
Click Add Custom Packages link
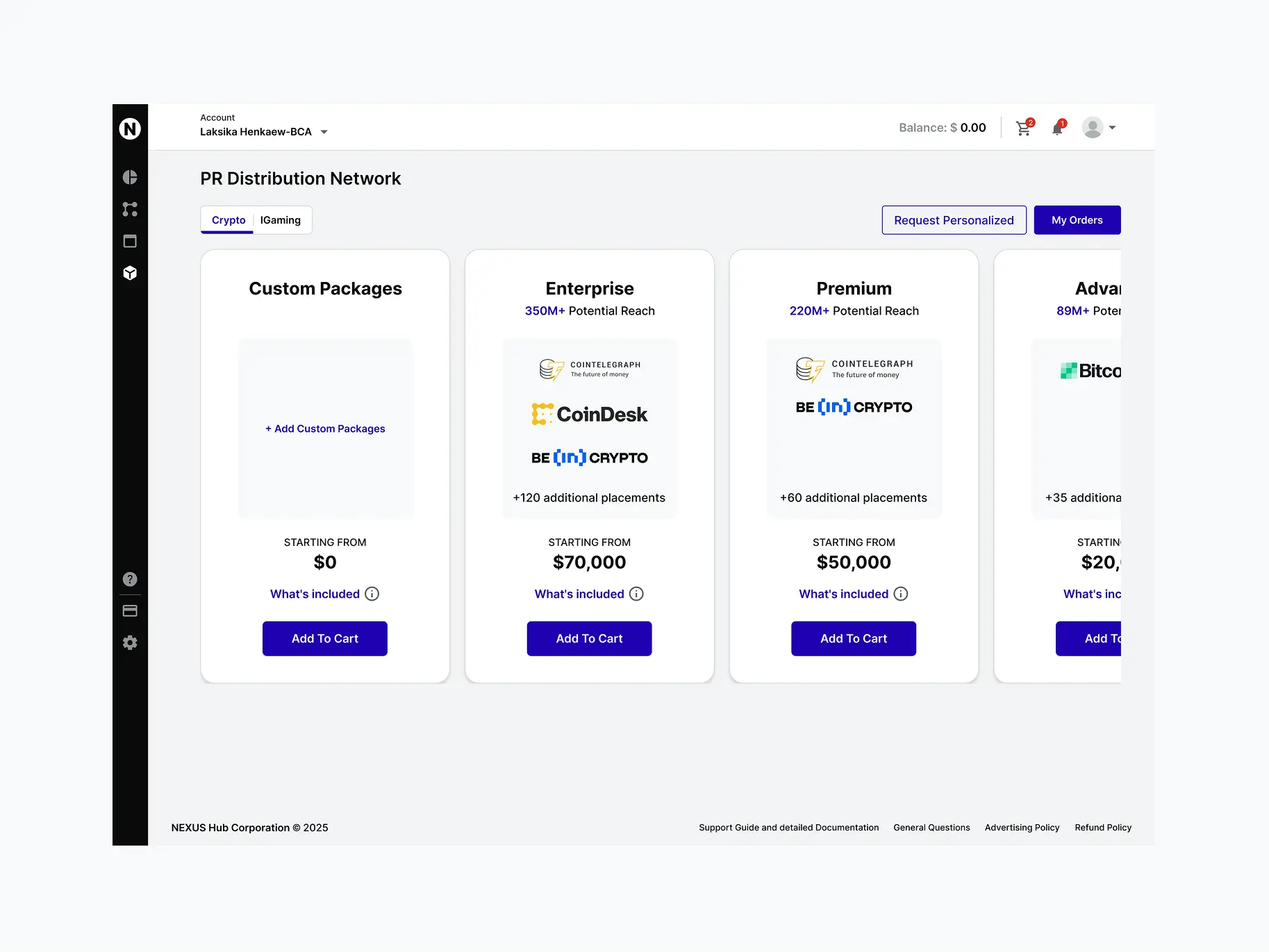pyautogui.click(x=325, y=428)
